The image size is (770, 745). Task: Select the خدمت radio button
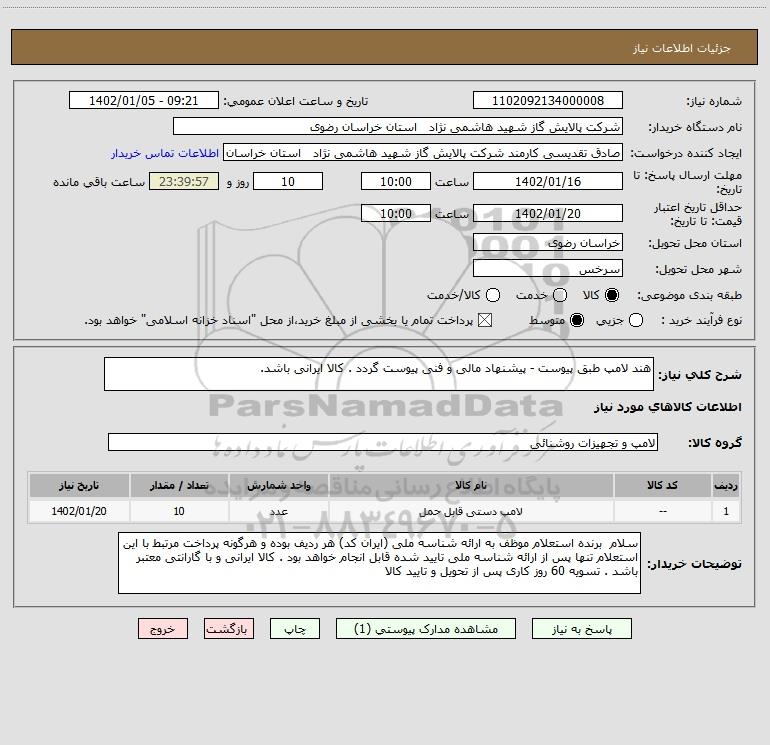[559, 296]
